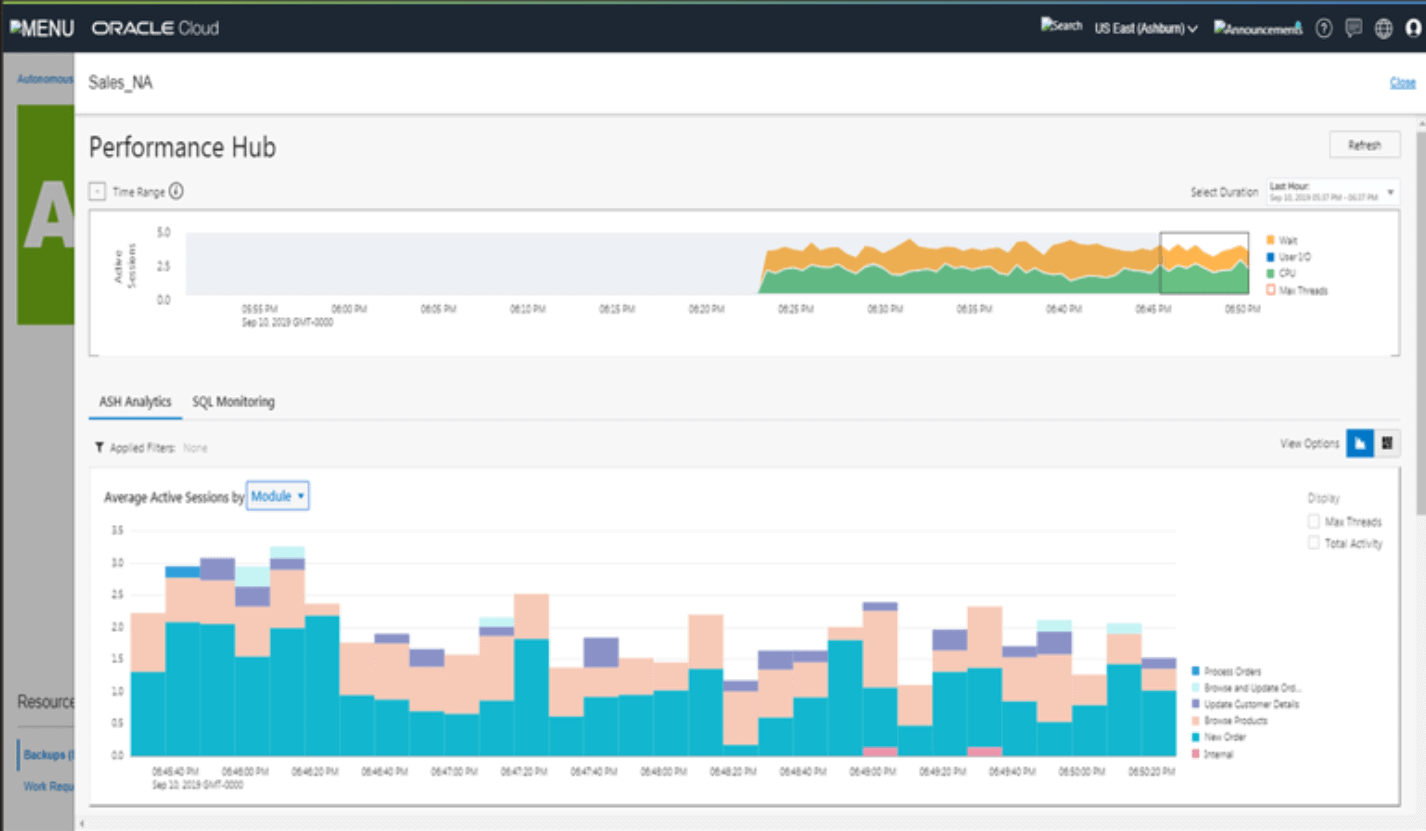
Task: Select the chart view icon in View Options
Action: pyautogui.click(x=1360, y=443)
